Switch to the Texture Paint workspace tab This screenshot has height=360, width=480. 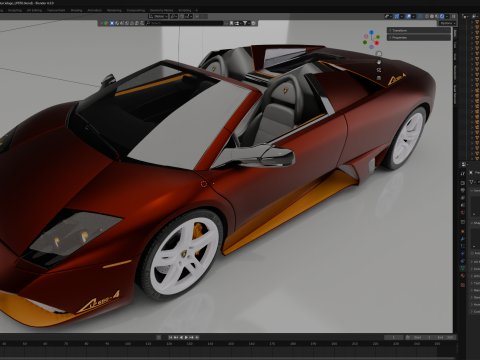56,10
